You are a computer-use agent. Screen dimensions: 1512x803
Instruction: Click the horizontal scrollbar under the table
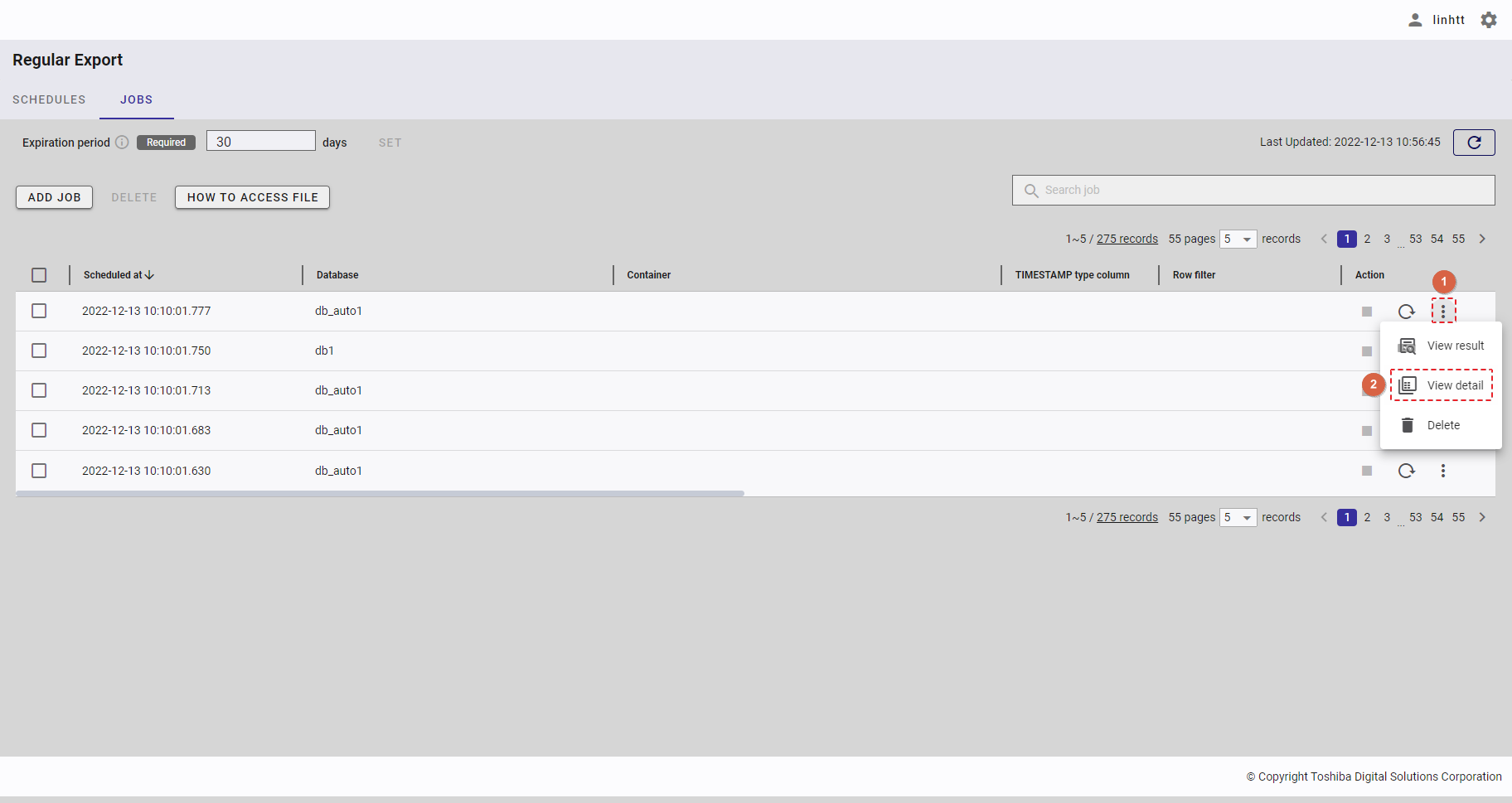[x=380, y=493]
